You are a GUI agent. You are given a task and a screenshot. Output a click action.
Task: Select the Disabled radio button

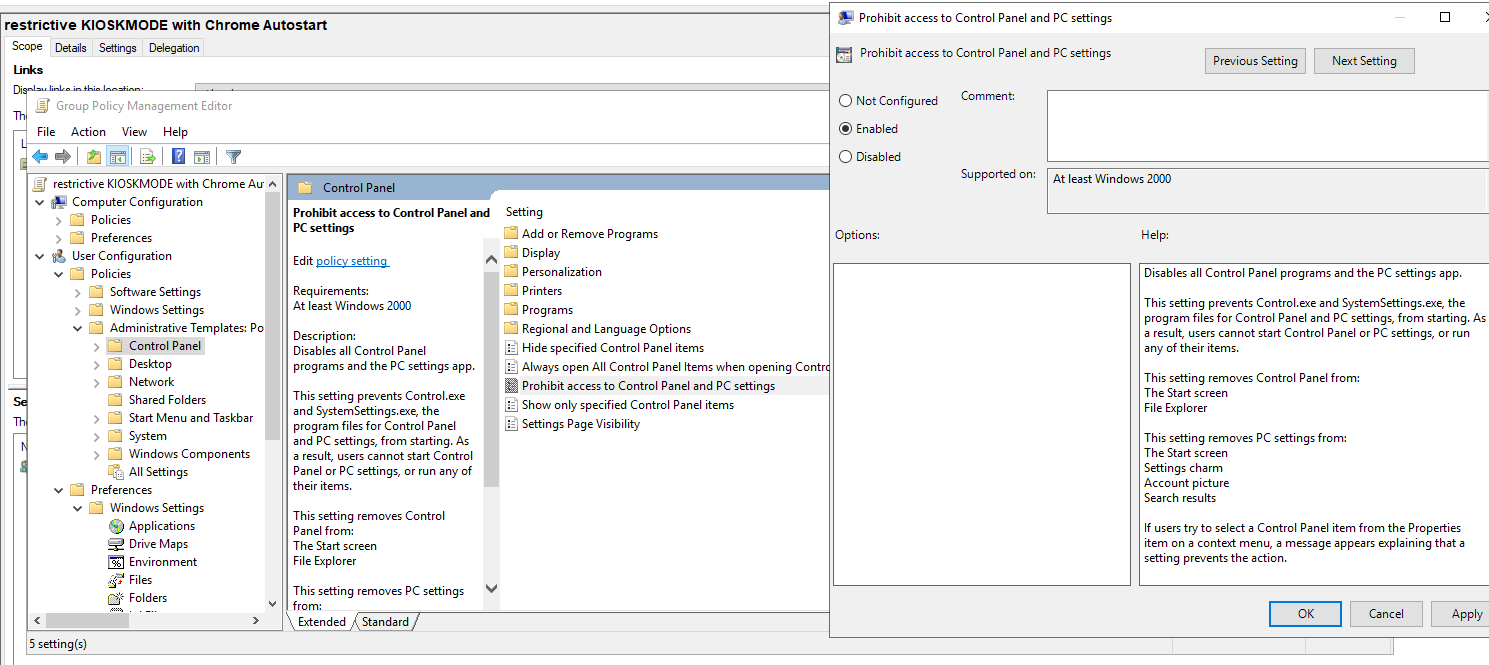pos(846,157)
